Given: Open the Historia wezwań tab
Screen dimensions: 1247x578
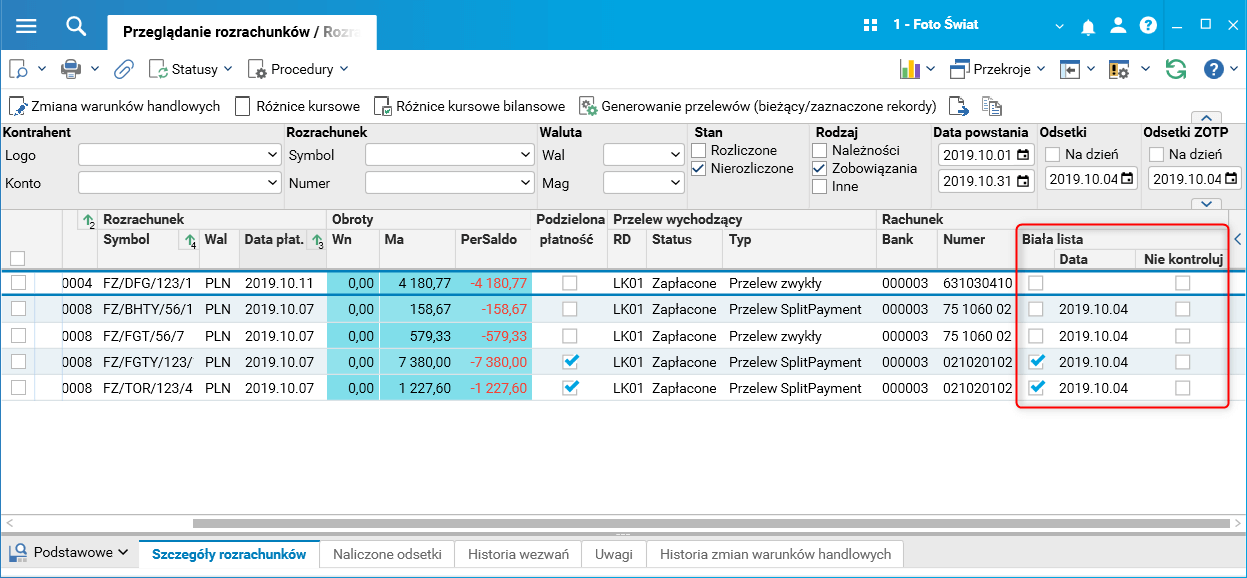Looking at the screenshot, I should point(518,554).
